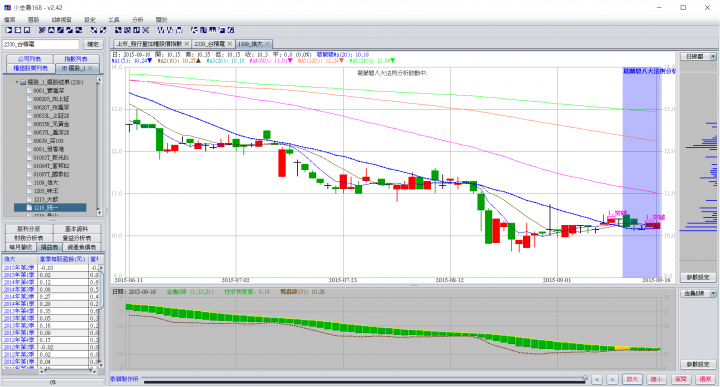This screenshot has width=720, height=387.
Task: Close the 上市_發行量加權股價指數 tab
Action: pyautogui.click(x=186, y=44)
